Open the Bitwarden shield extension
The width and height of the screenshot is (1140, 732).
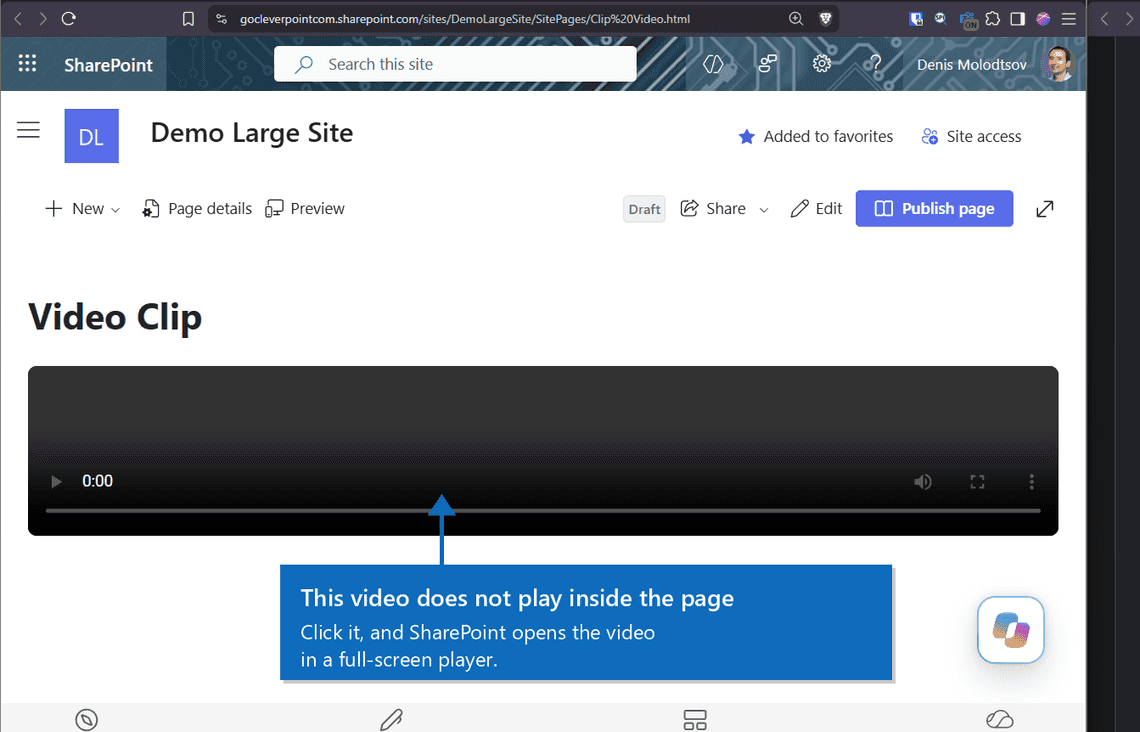916,19
